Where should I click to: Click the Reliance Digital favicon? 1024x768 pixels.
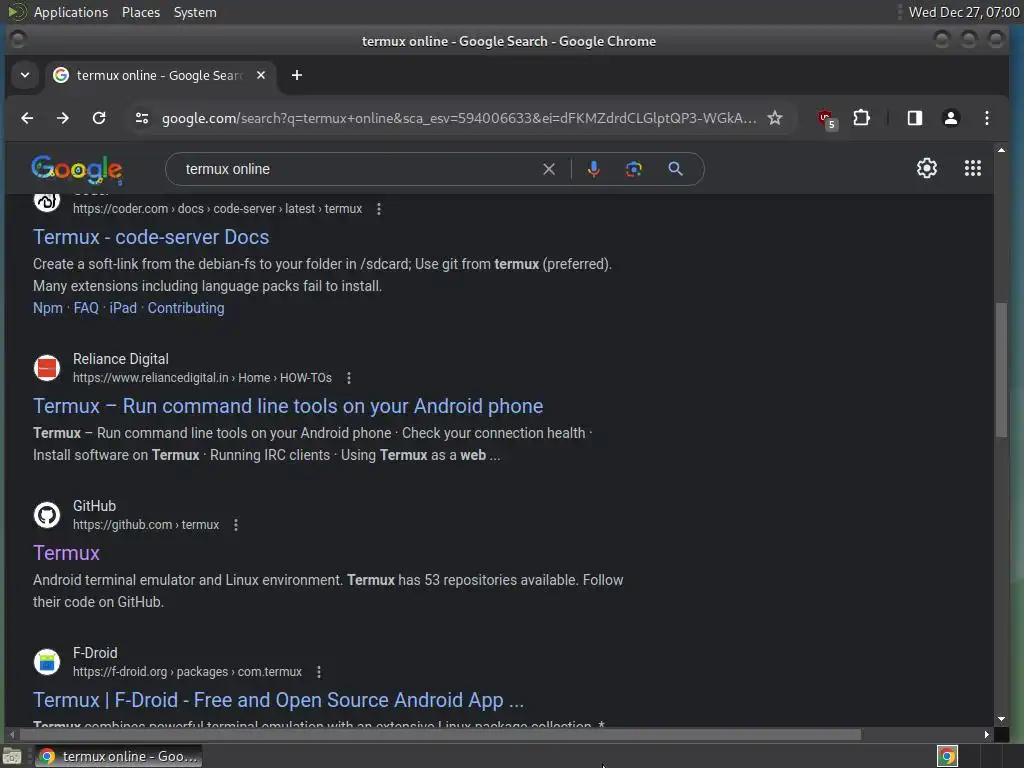(47, 368)
